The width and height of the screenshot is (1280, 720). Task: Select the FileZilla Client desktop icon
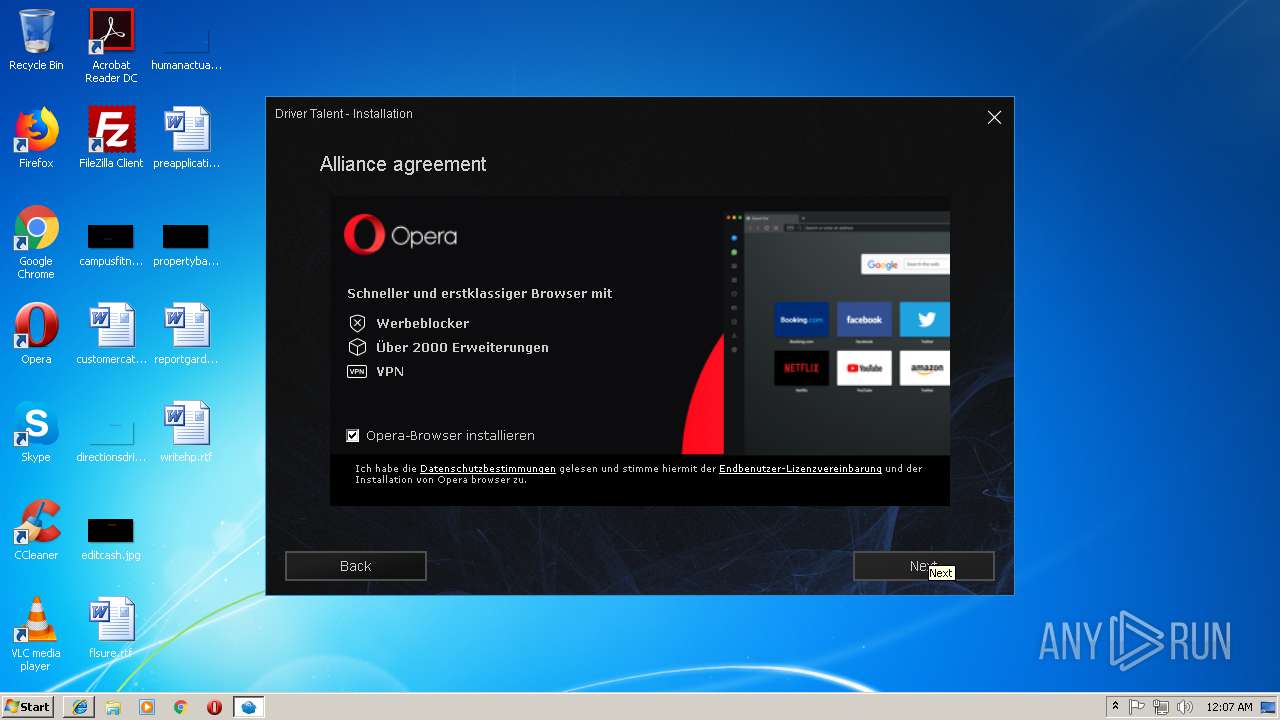tap(111, 138)
